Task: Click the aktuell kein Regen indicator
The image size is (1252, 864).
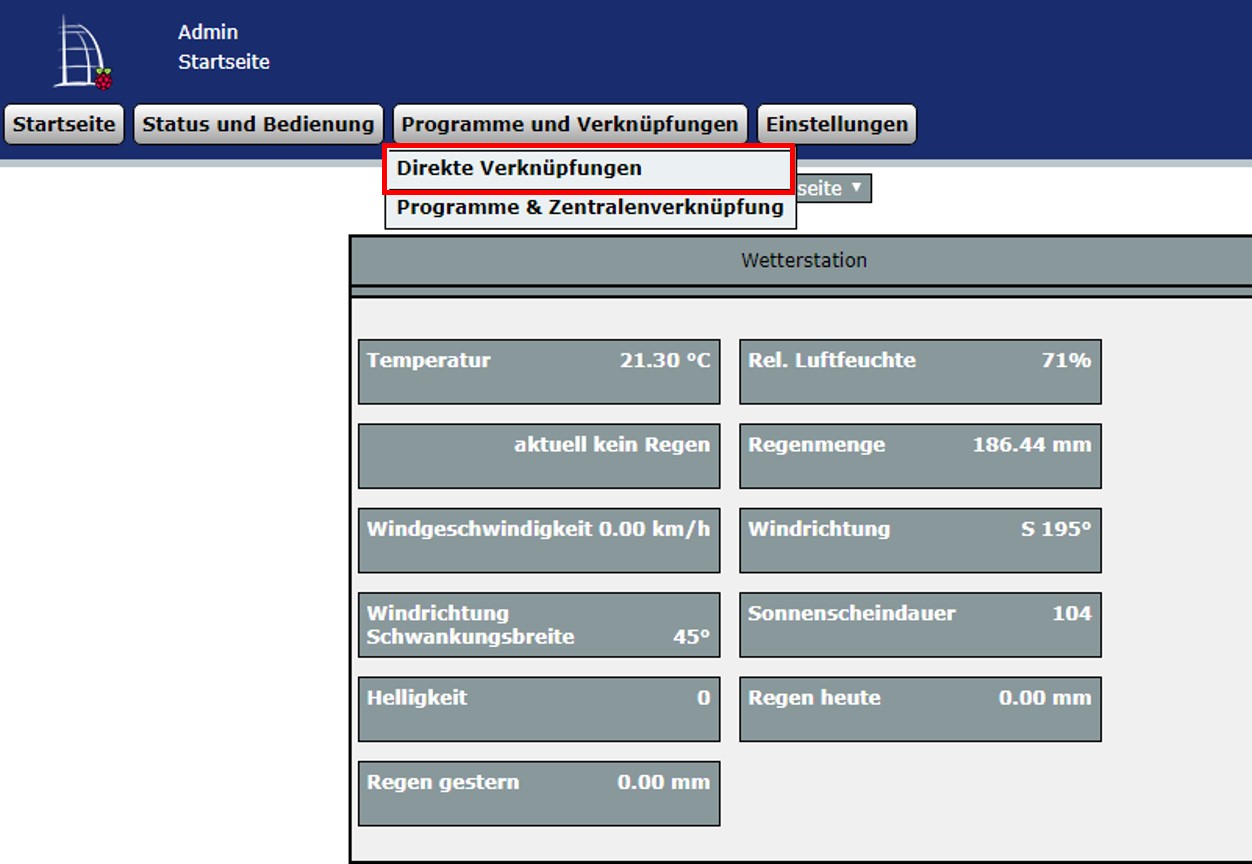Action: pyautogui.click(x=539, y=455)
